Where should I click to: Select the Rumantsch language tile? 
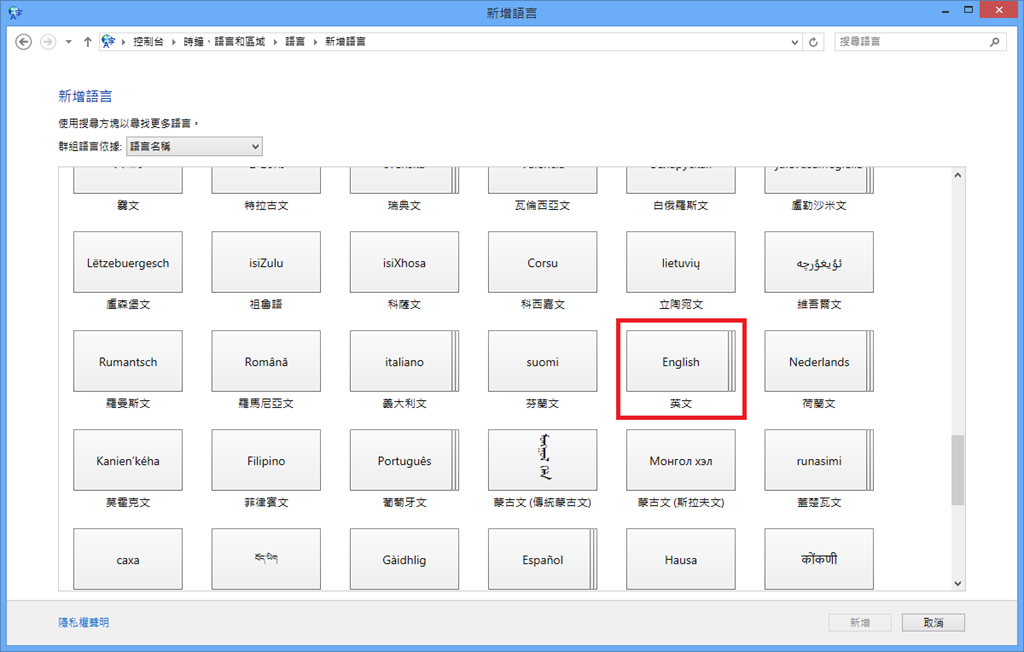[x=128, y=361]
